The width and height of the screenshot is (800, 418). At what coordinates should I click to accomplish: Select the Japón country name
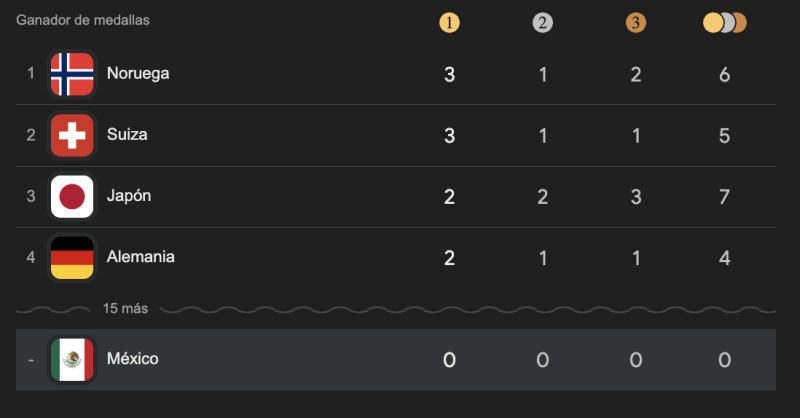[129, 196]
